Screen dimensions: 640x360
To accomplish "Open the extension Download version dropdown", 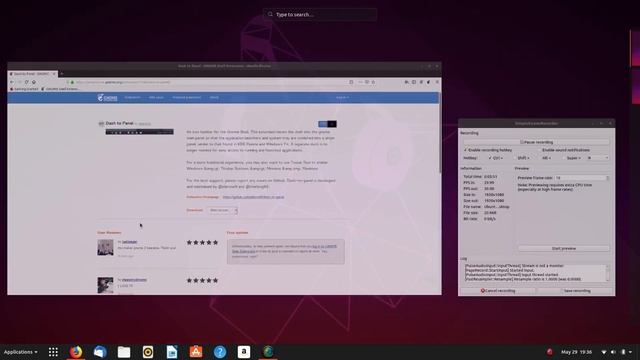I will coord(223,211).
